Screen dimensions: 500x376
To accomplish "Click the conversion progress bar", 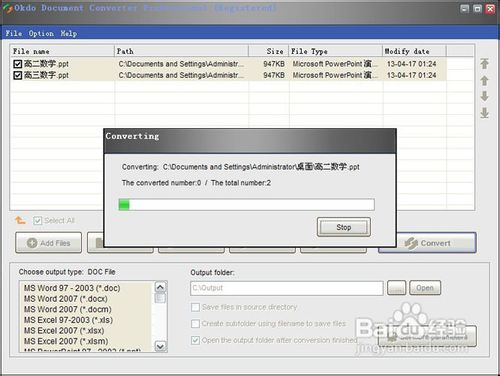I will pos(246,204).
